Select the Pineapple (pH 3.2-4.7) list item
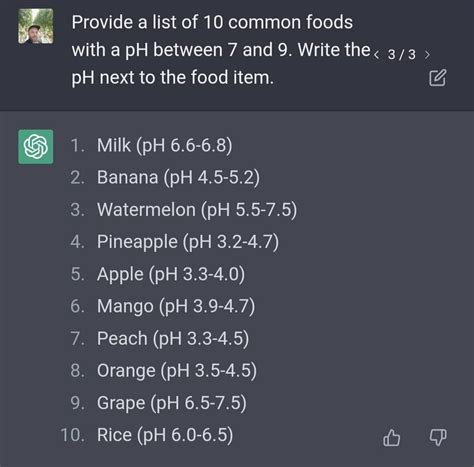The image size is (474, 467). [188, 242]
